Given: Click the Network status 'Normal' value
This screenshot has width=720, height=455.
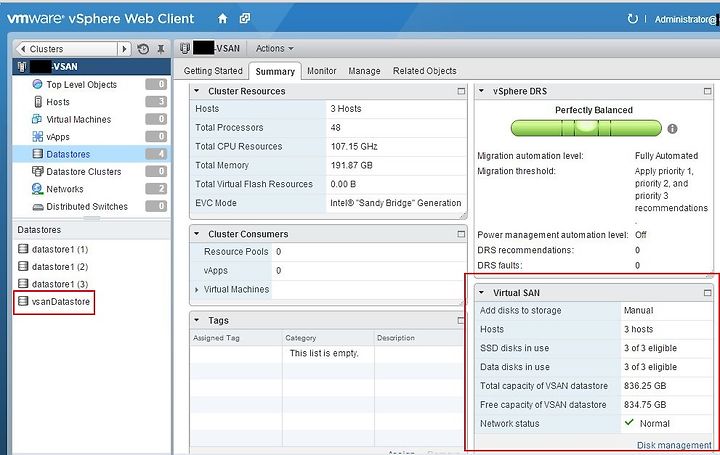Looking at the screenshot, I should click(655, 423).
